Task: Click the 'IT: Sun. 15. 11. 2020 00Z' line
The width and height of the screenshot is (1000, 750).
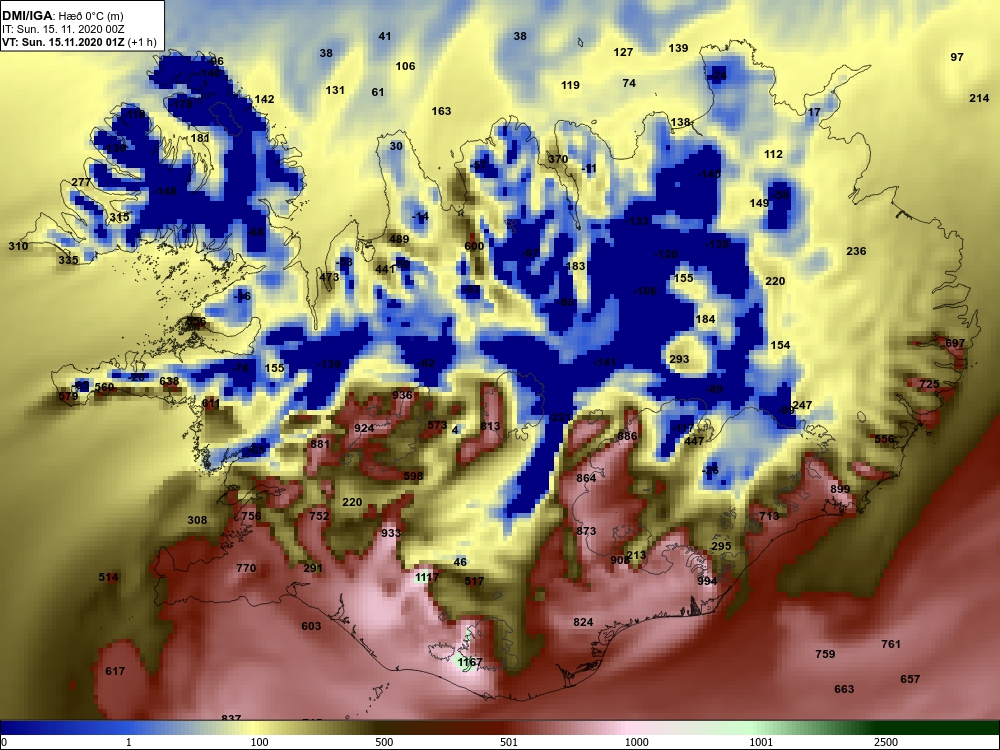Action: pyautogui.click(x=63, y=29)
